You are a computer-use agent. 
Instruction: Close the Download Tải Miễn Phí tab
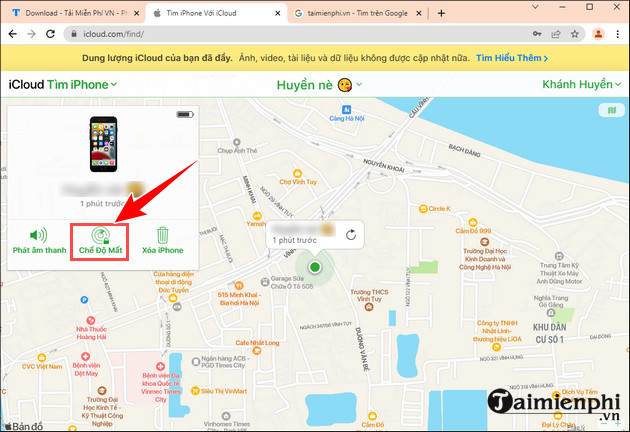click(x=137, y=13)
